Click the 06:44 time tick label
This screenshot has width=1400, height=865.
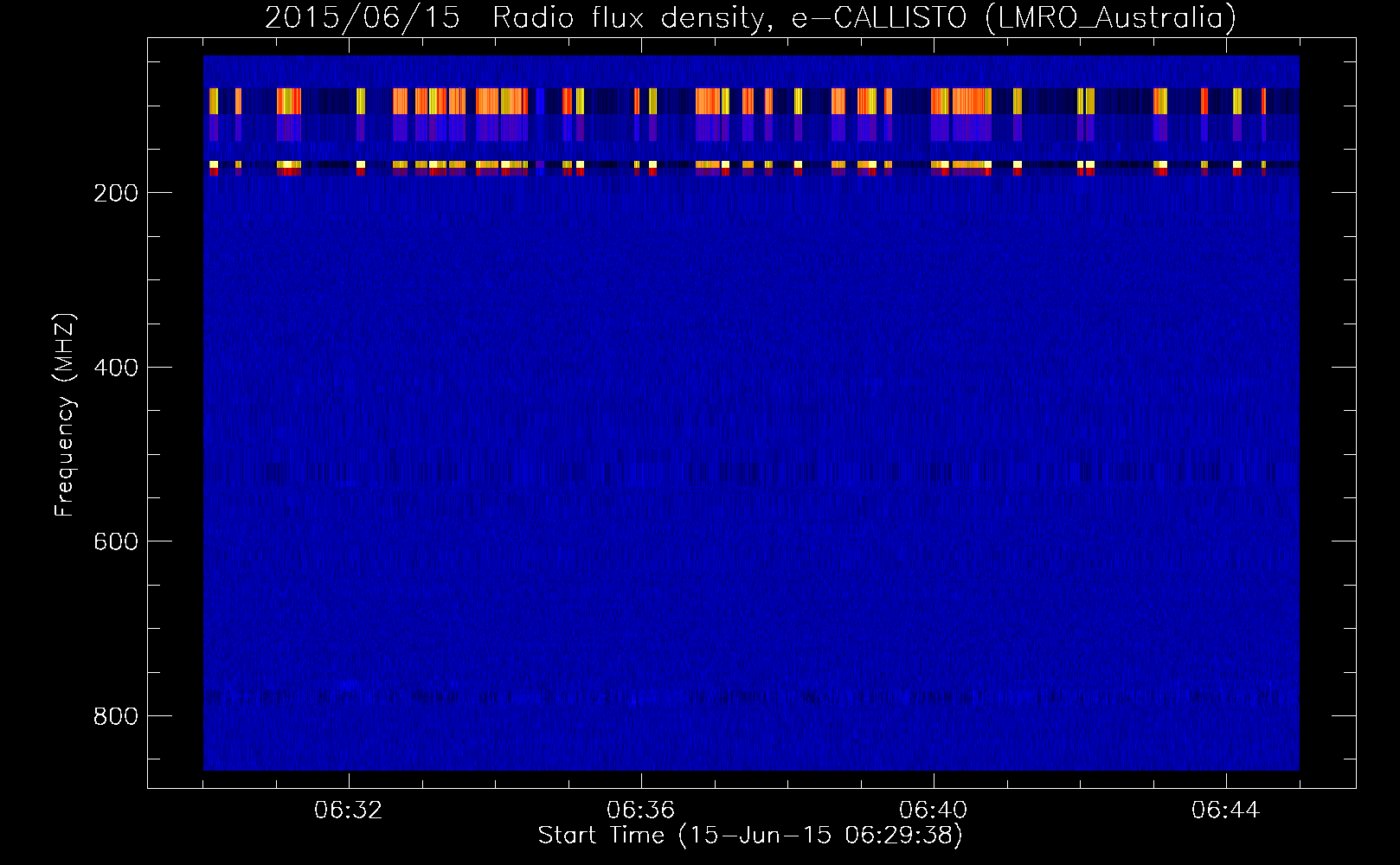click(1226, 811)
